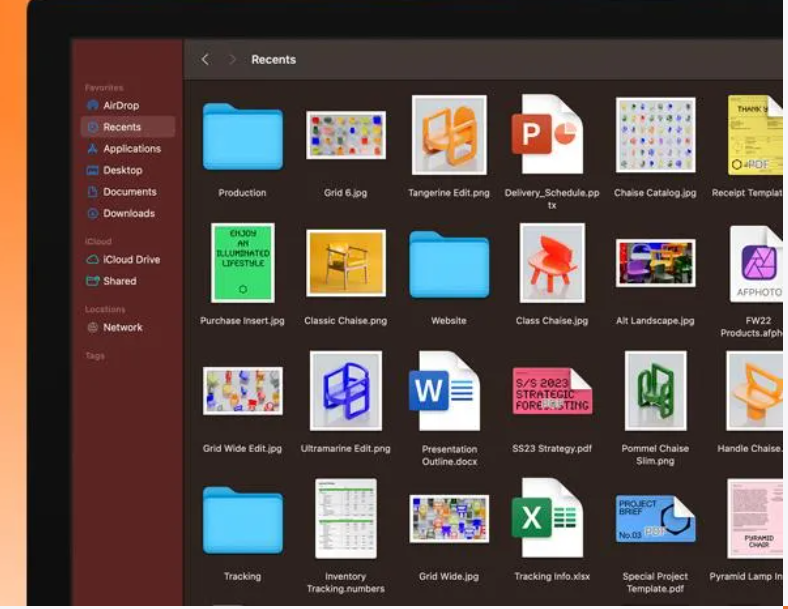
Task: Click the back navigation chevron
Action: (x=205, y=60)
